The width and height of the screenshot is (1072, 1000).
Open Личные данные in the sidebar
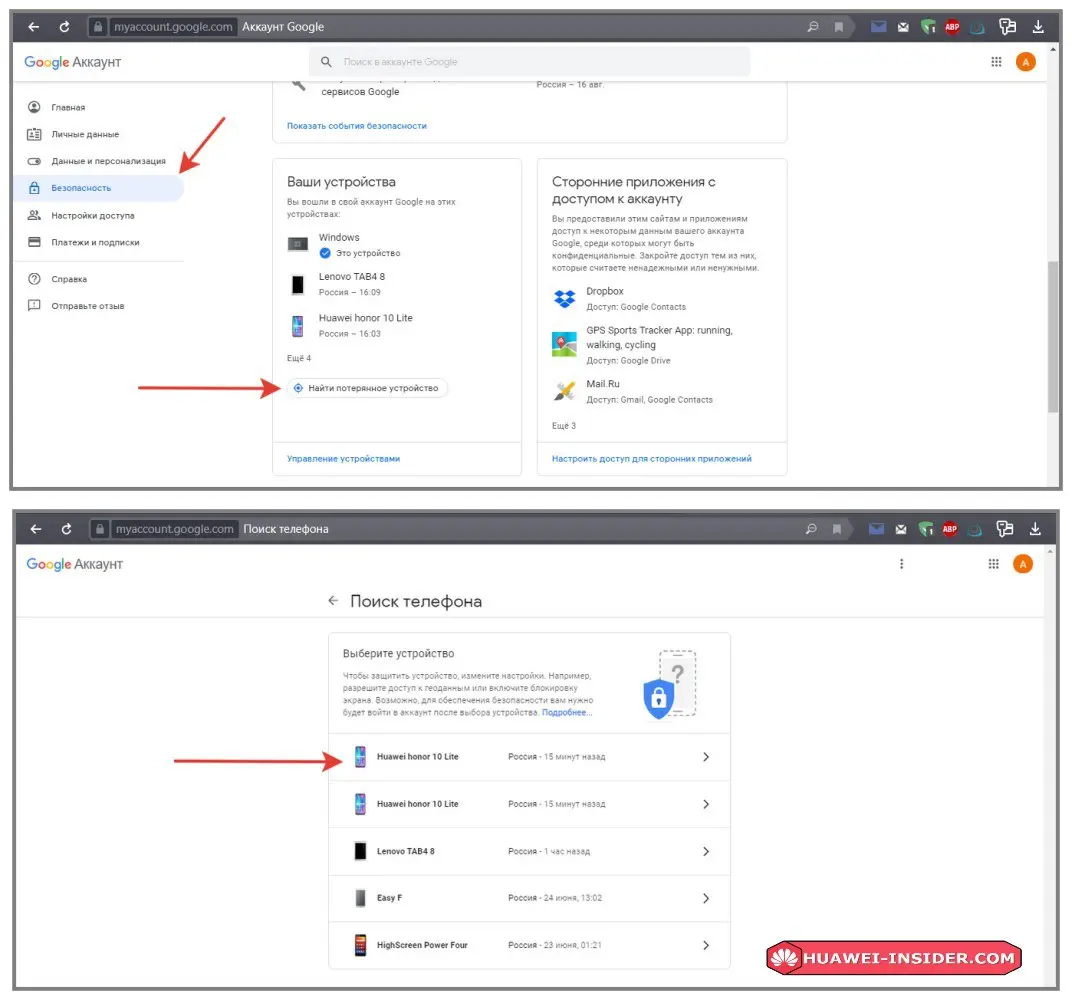click(85, 134)
